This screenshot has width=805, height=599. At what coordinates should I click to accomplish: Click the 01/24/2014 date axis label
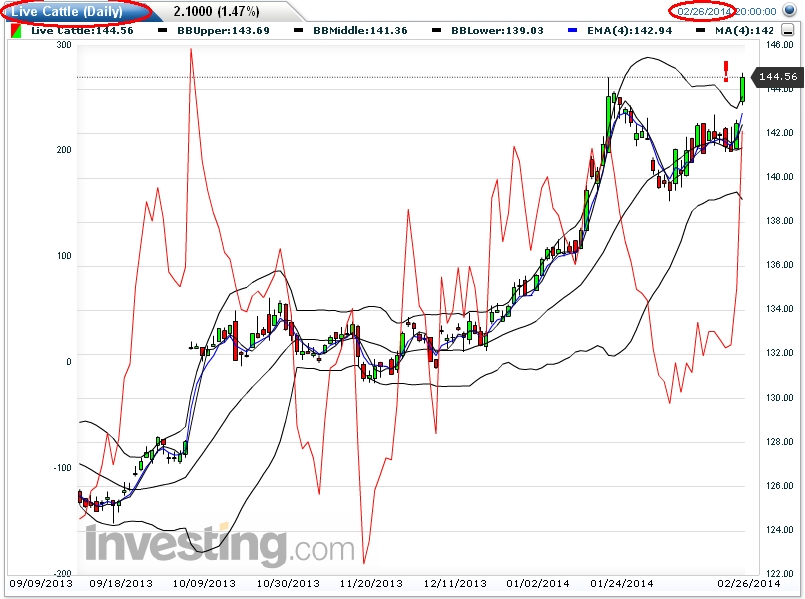point(622,584)
